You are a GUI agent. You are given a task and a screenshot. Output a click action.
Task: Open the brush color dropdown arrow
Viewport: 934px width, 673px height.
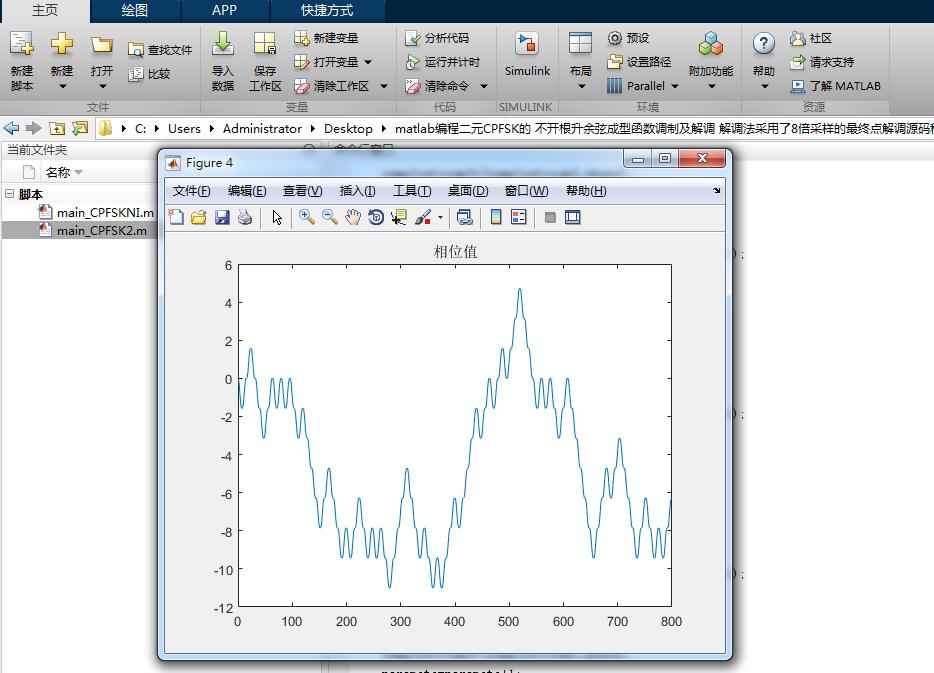pos(440,217)
